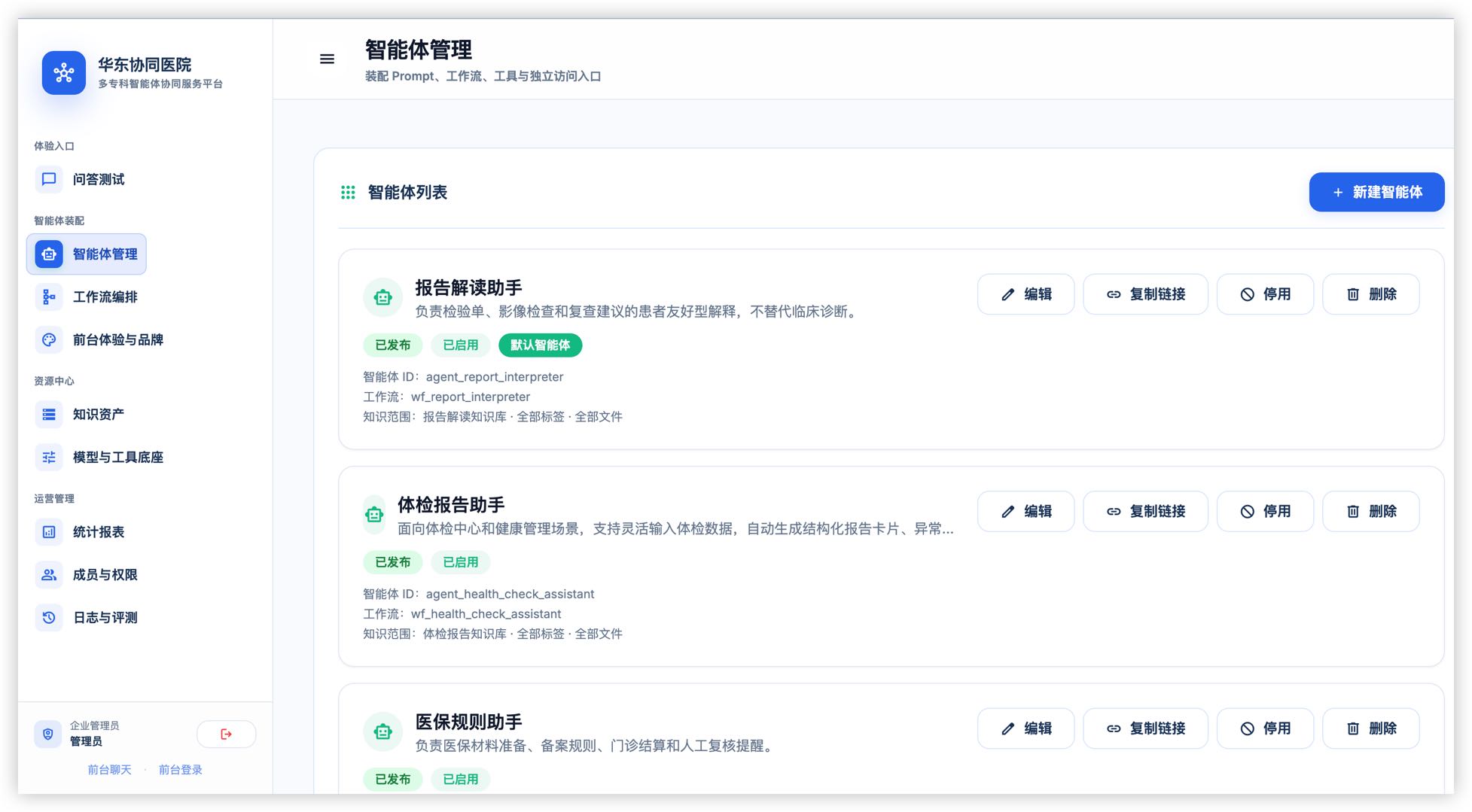Click the 华东协同医院 platform name

click(x=145, y=65)
